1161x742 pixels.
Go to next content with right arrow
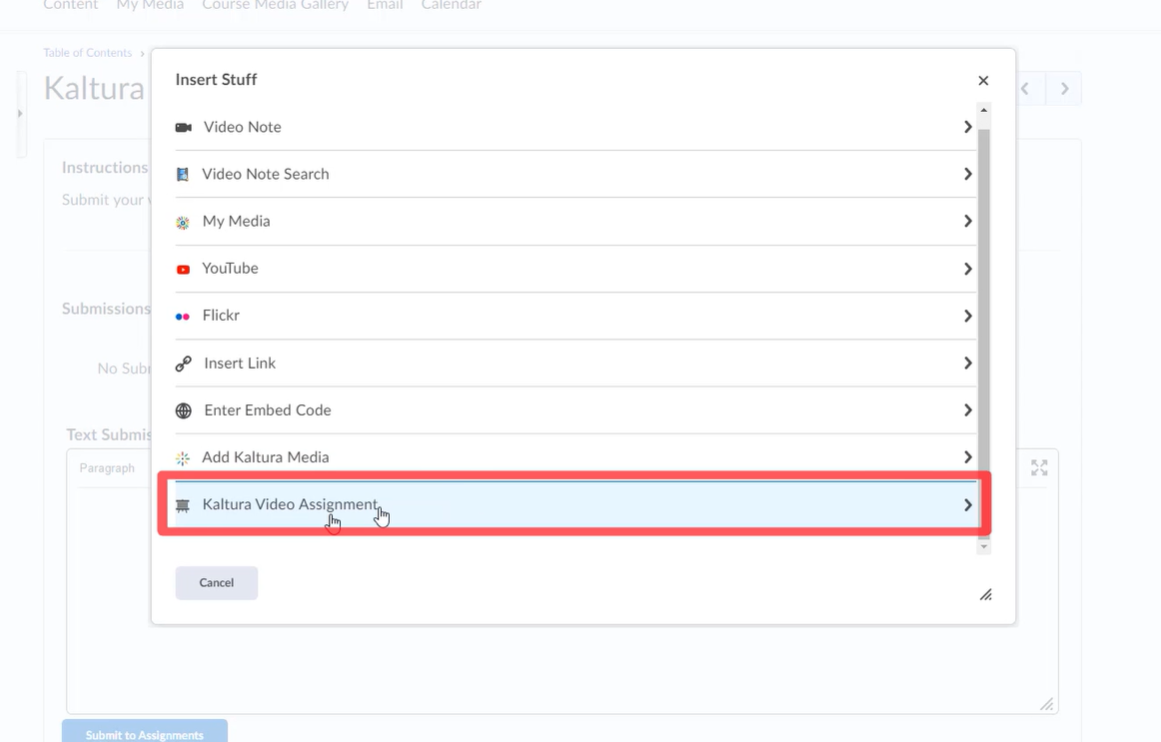1065,89
